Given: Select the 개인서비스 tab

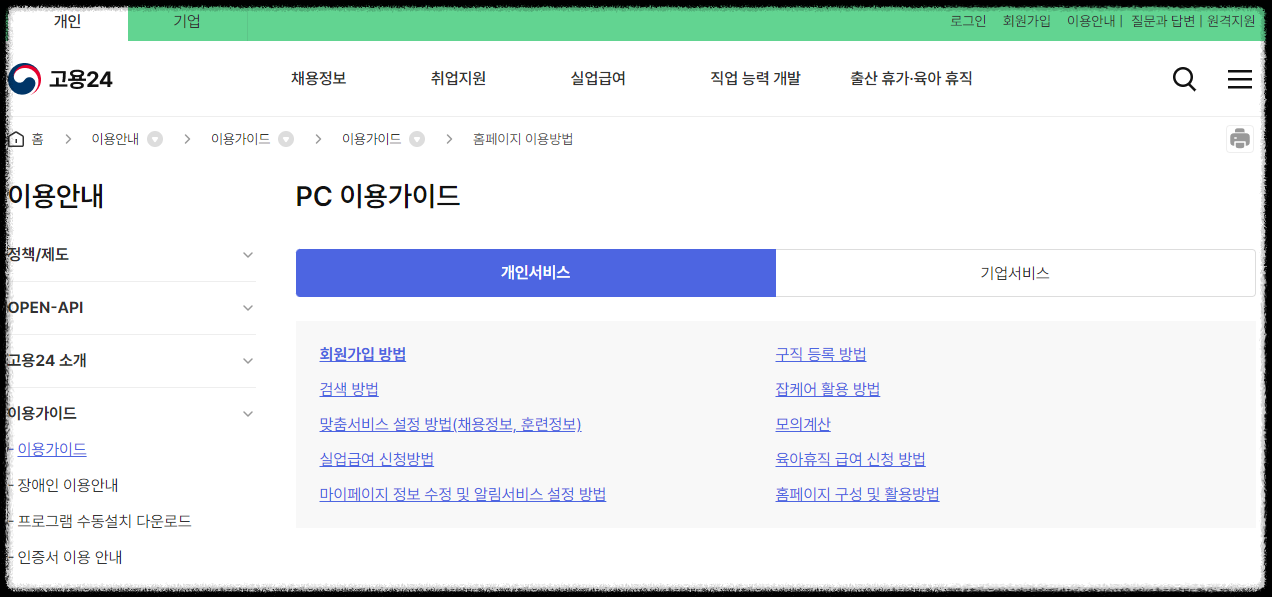Looking at the screenshot, I should [536, 273].
